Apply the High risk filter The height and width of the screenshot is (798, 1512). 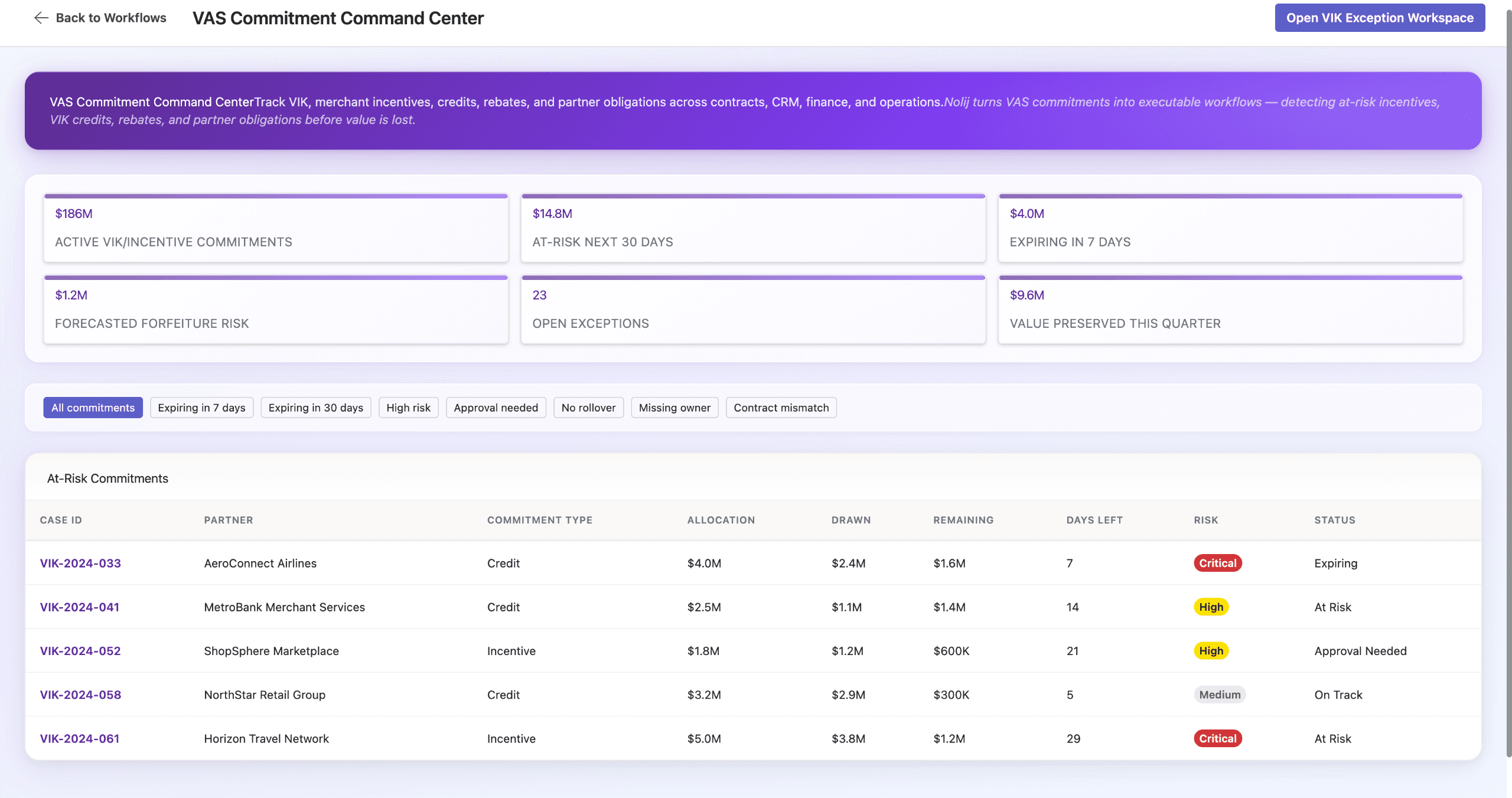tap(408, 408)
